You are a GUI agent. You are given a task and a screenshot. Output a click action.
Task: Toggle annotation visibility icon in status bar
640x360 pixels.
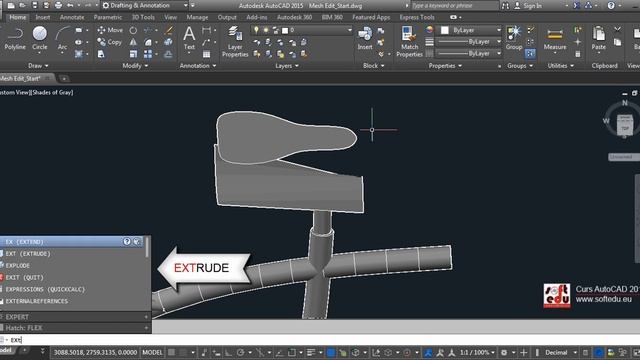click(x=428, y=352)
